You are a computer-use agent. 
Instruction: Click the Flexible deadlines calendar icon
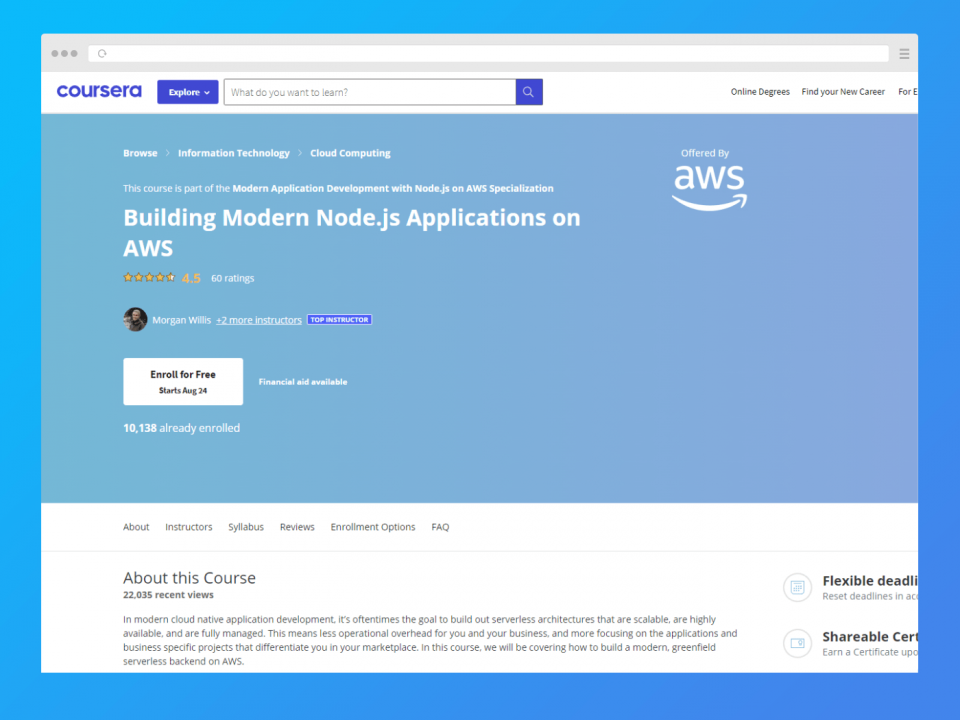pos(797,588)
